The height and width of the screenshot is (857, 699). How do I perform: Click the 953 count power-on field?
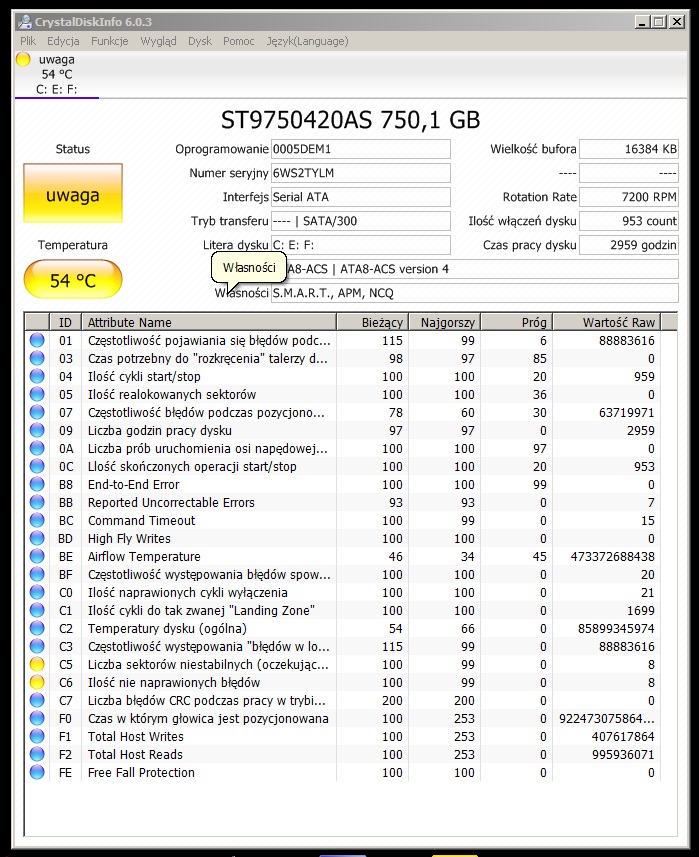629,221
